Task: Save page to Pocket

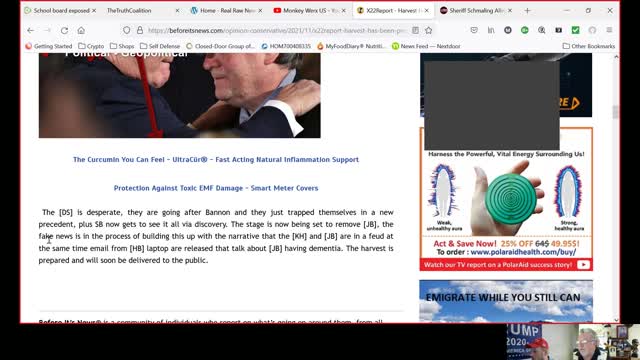Action: coord(474,30)
